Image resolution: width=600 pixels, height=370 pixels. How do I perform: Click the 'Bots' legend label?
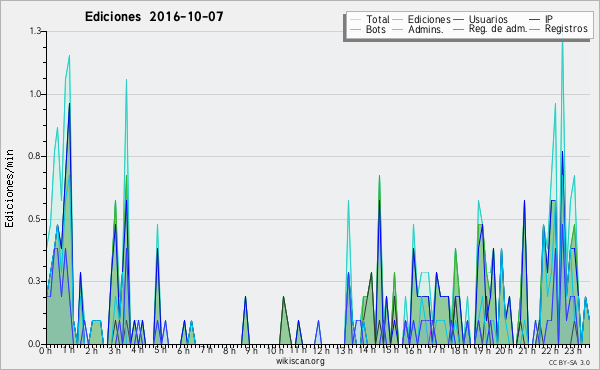point(375,29)
